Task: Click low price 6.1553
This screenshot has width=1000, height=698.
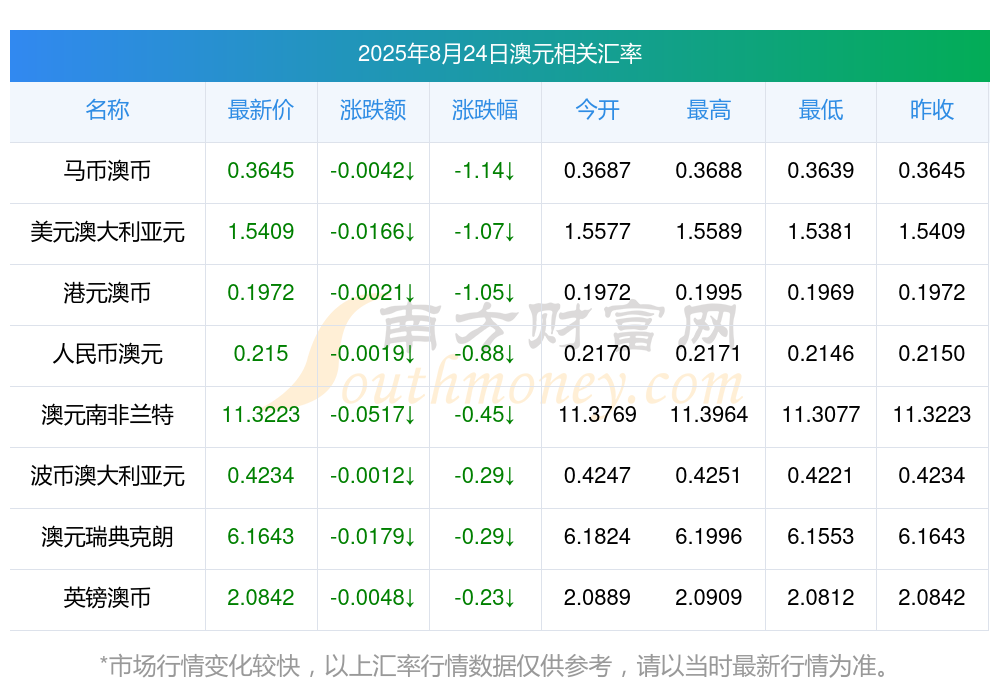Action: (x=821, y=537)
